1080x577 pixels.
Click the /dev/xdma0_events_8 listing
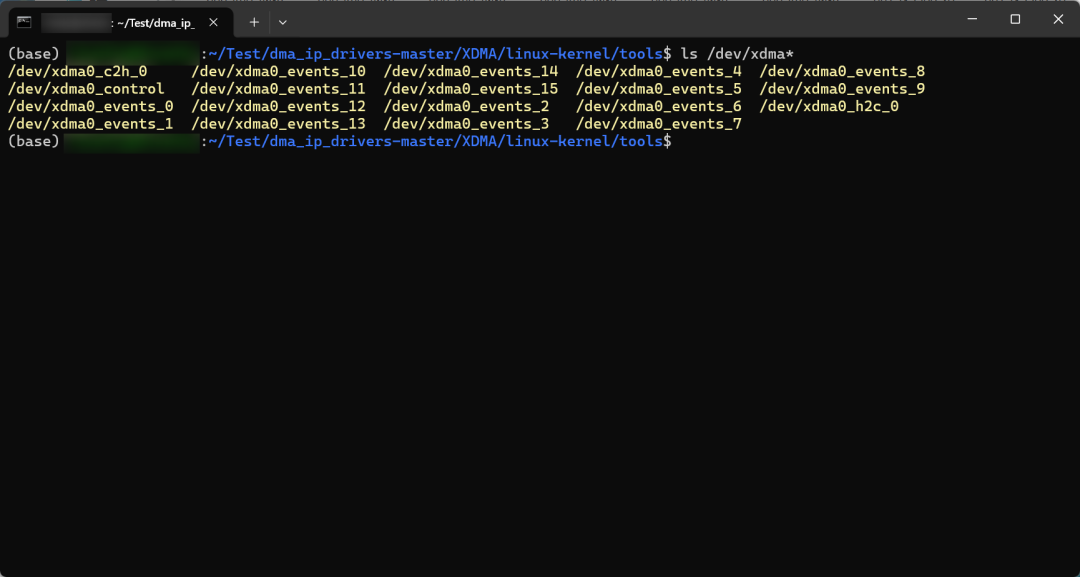coord(844,70)
